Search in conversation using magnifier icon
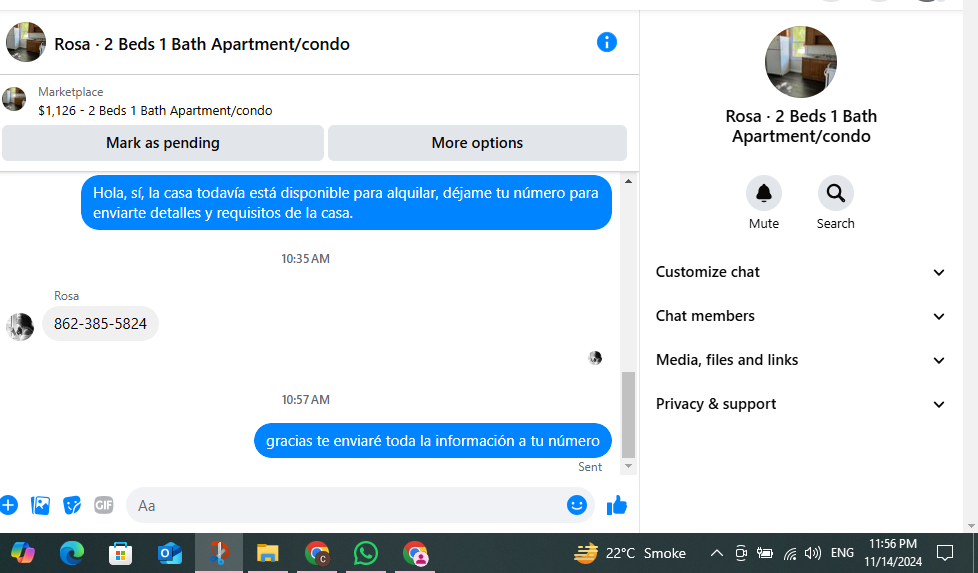Image resolution: width=978 pixels, height=573 pixels. coord(835,193)
